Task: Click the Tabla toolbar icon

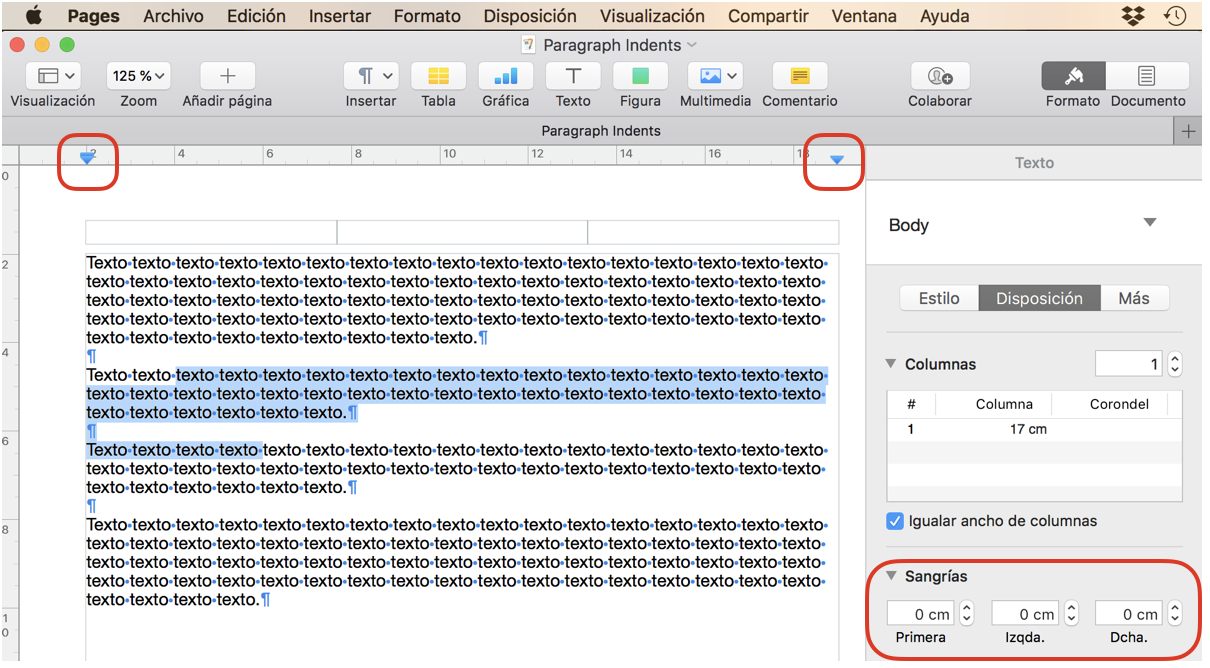Action: tap(438, 77)
